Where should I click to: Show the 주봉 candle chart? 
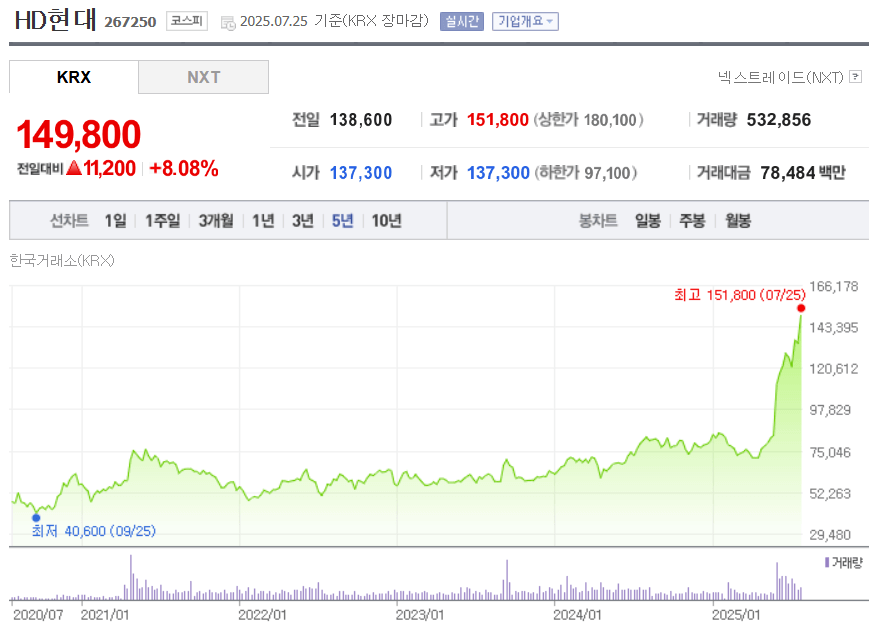click(692, 220)
